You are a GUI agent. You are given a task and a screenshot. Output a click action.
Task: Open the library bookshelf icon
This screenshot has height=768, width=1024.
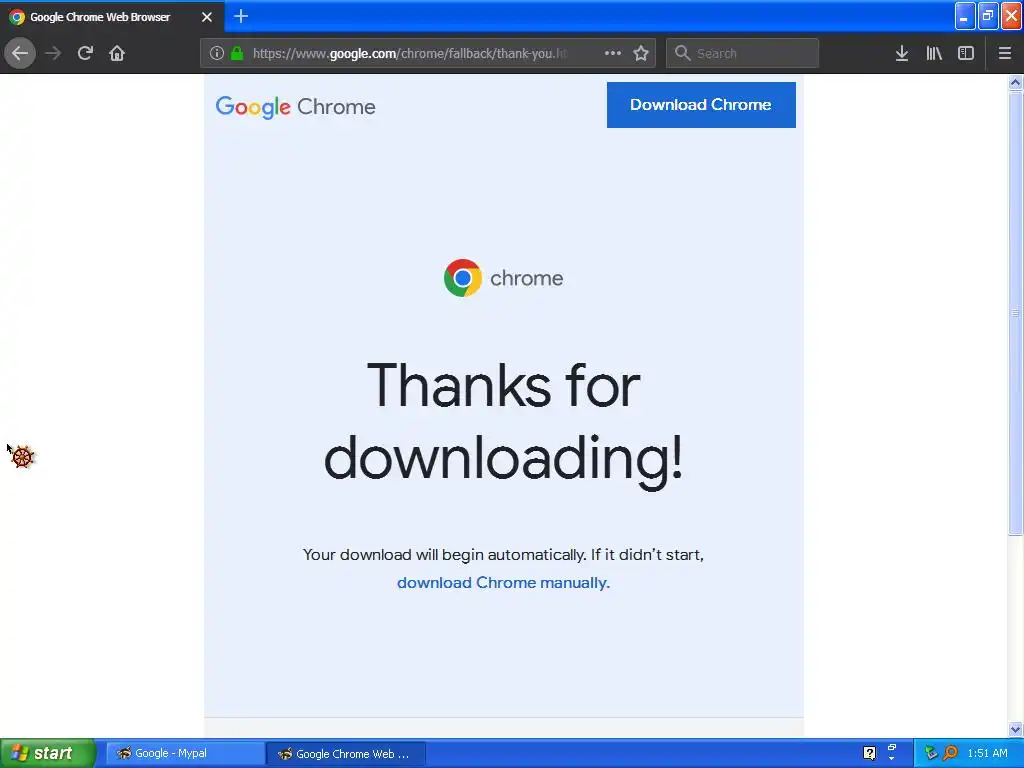tap(934, 54)
